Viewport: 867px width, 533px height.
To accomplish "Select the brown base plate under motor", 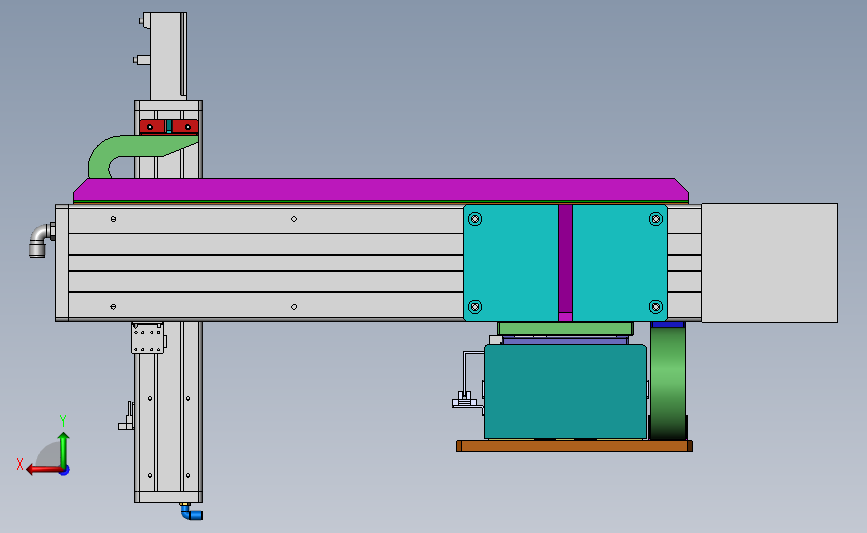I will pyautogui.click(x=574, y=446).
